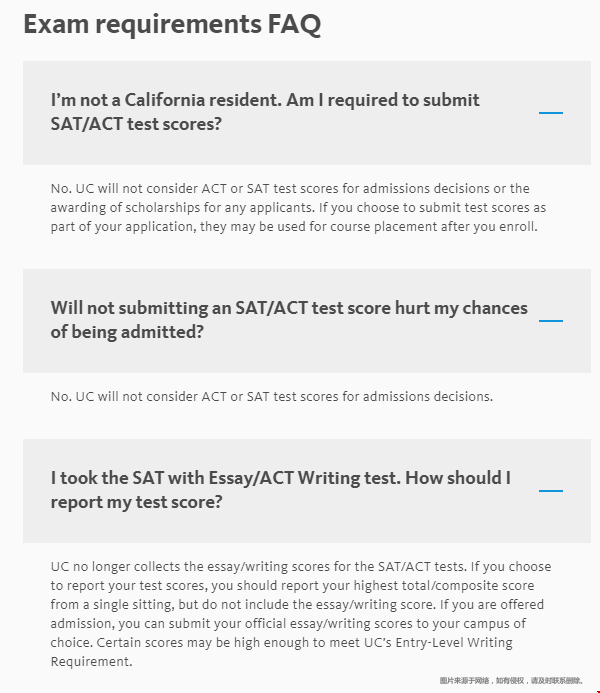
Task: Click minus icon beside 'hurt my chances' question
Action: 551,321
